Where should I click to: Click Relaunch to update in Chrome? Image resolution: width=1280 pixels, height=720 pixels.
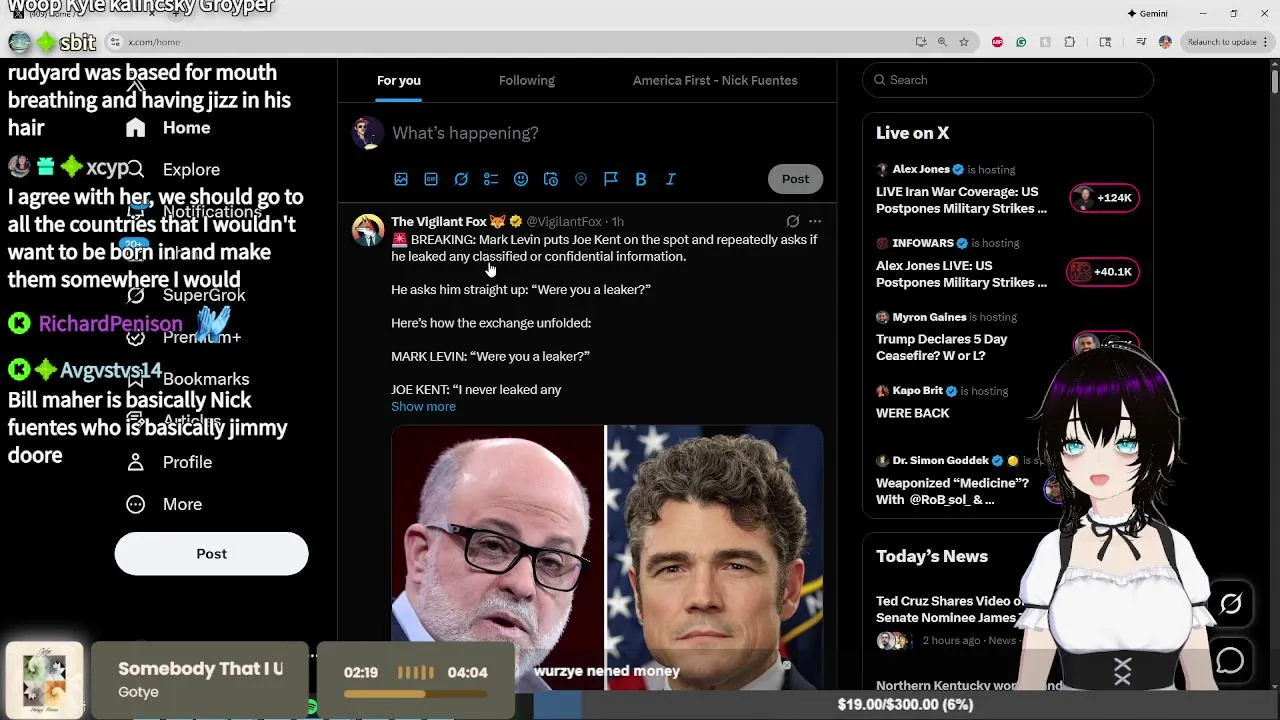(x=1222, y=42)
